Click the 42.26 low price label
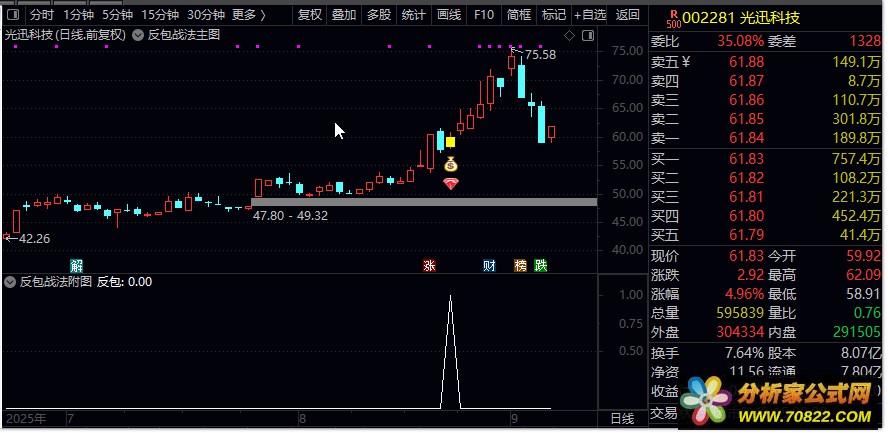 tap(35, 239)
